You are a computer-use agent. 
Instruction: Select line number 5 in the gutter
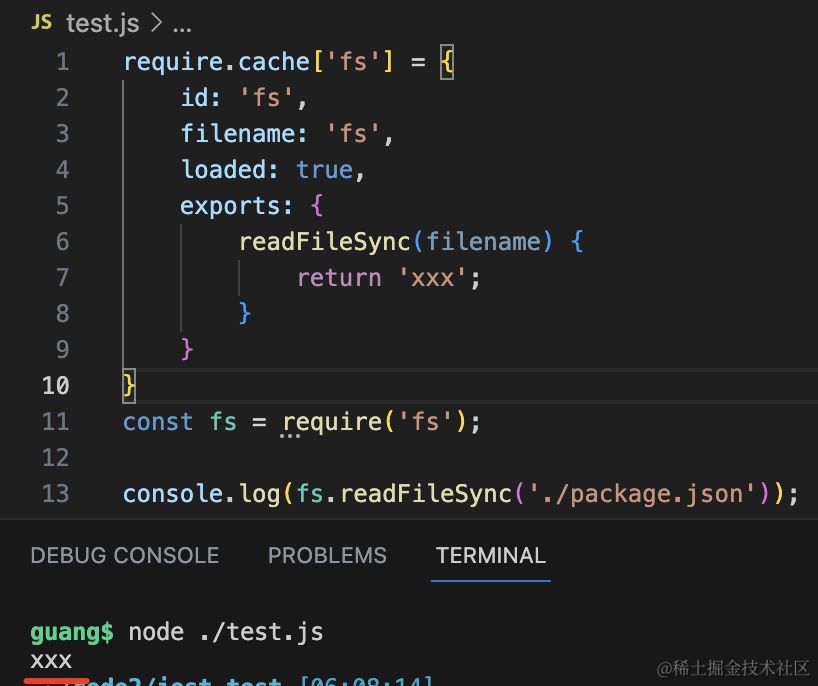coord(62,206)
